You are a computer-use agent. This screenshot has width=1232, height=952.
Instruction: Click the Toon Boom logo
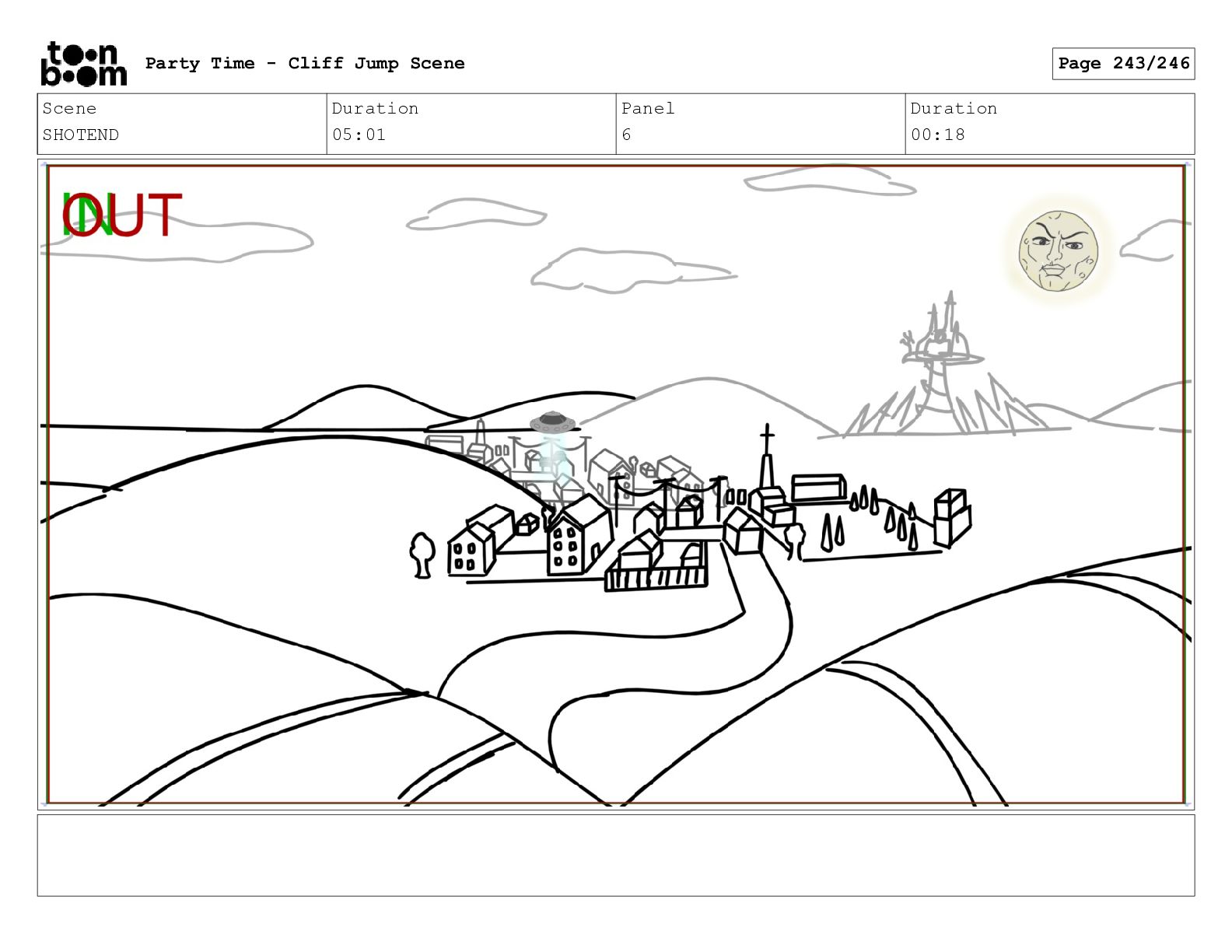(83, 63)
